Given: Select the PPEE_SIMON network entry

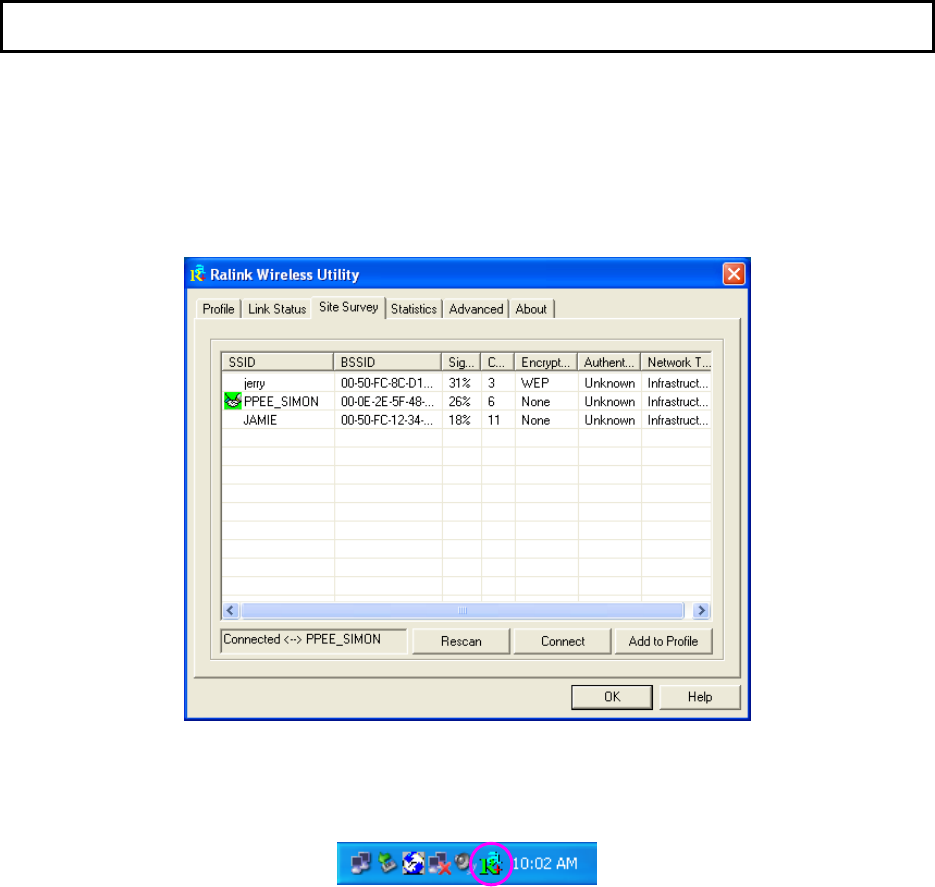Looking at the screenshot, I should click(466, 401).
